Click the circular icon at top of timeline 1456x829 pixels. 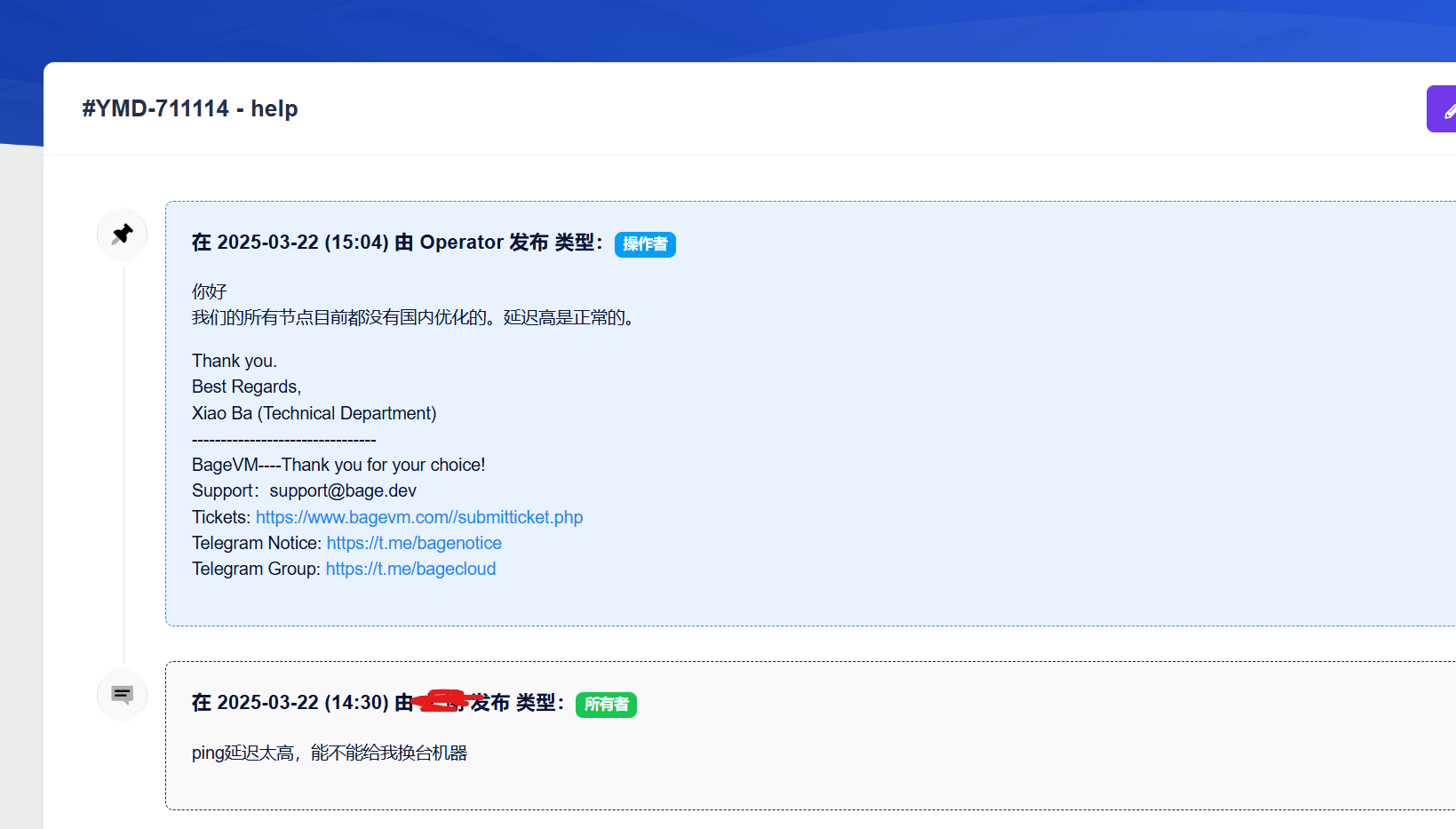[x=122, y=234]
